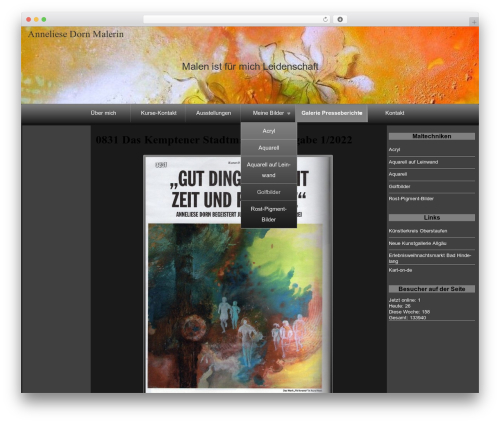
Task: Go to Ausstellungen page
Action: tap(213, 113)
